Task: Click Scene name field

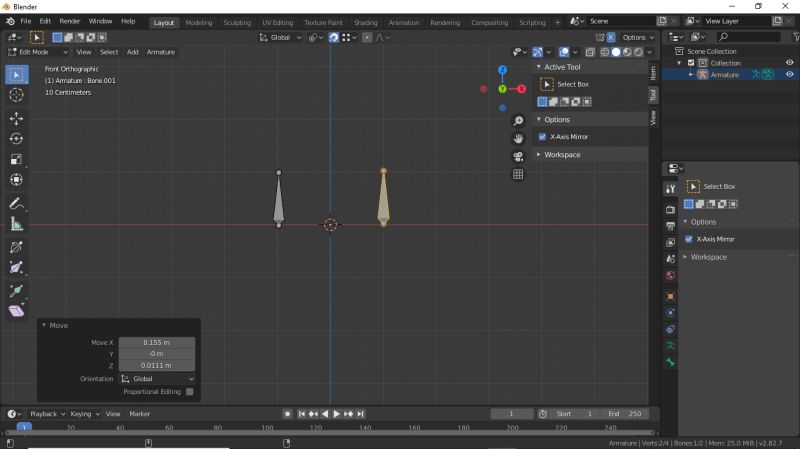Action: 620,21
